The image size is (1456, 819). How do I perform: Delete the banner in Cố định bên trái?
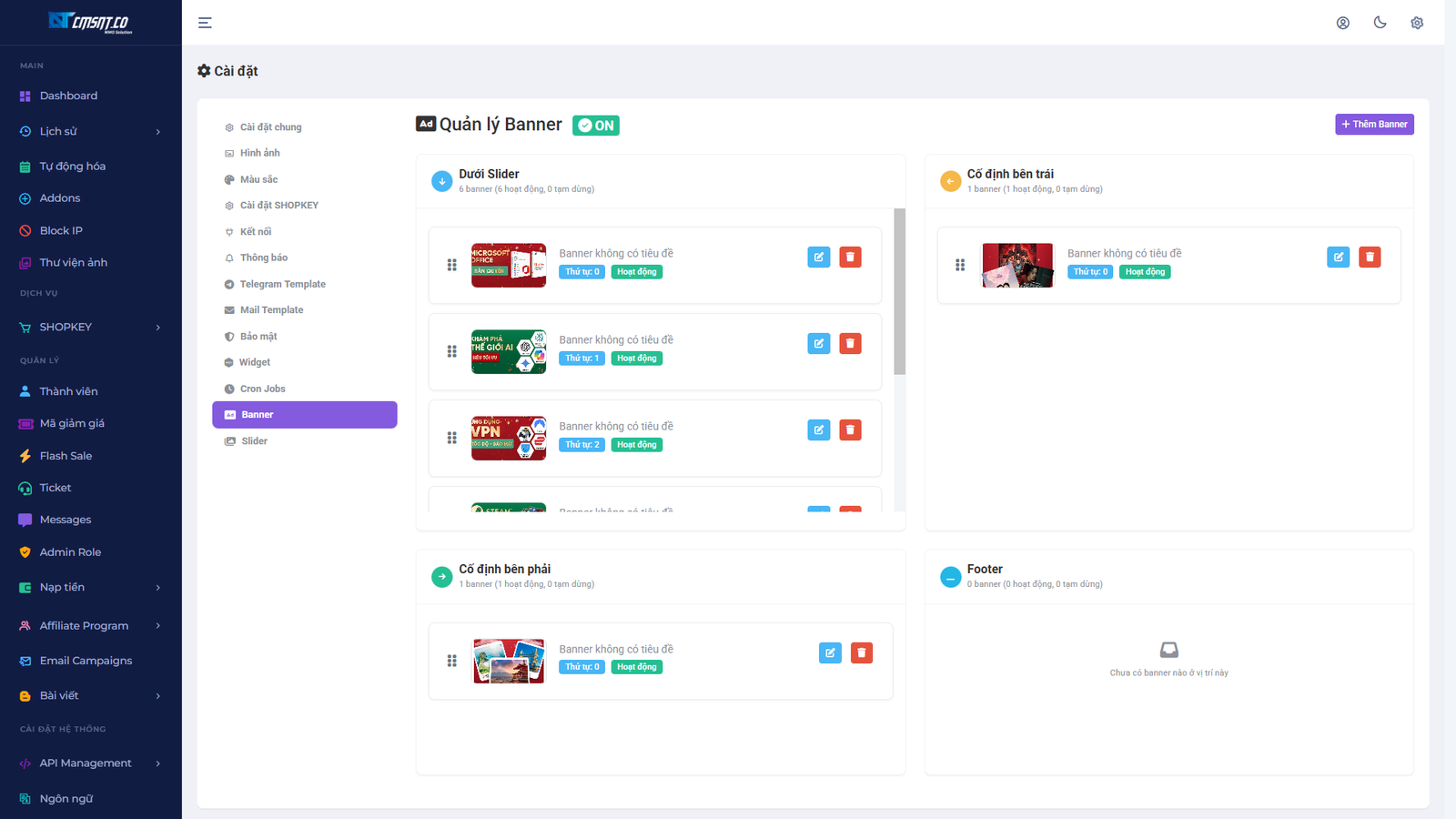[x=1370, y=257]
